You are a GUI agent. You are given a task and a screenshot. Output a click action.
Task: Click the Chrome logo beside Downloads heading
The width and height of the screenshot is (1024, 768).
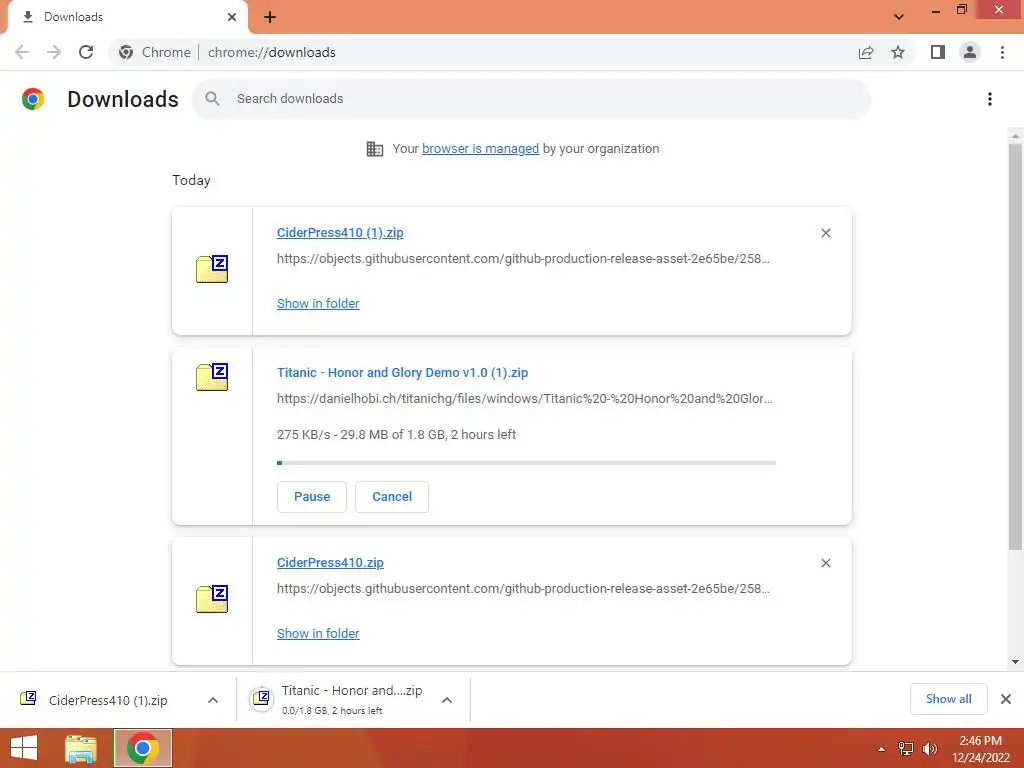(x=33, y=99)
